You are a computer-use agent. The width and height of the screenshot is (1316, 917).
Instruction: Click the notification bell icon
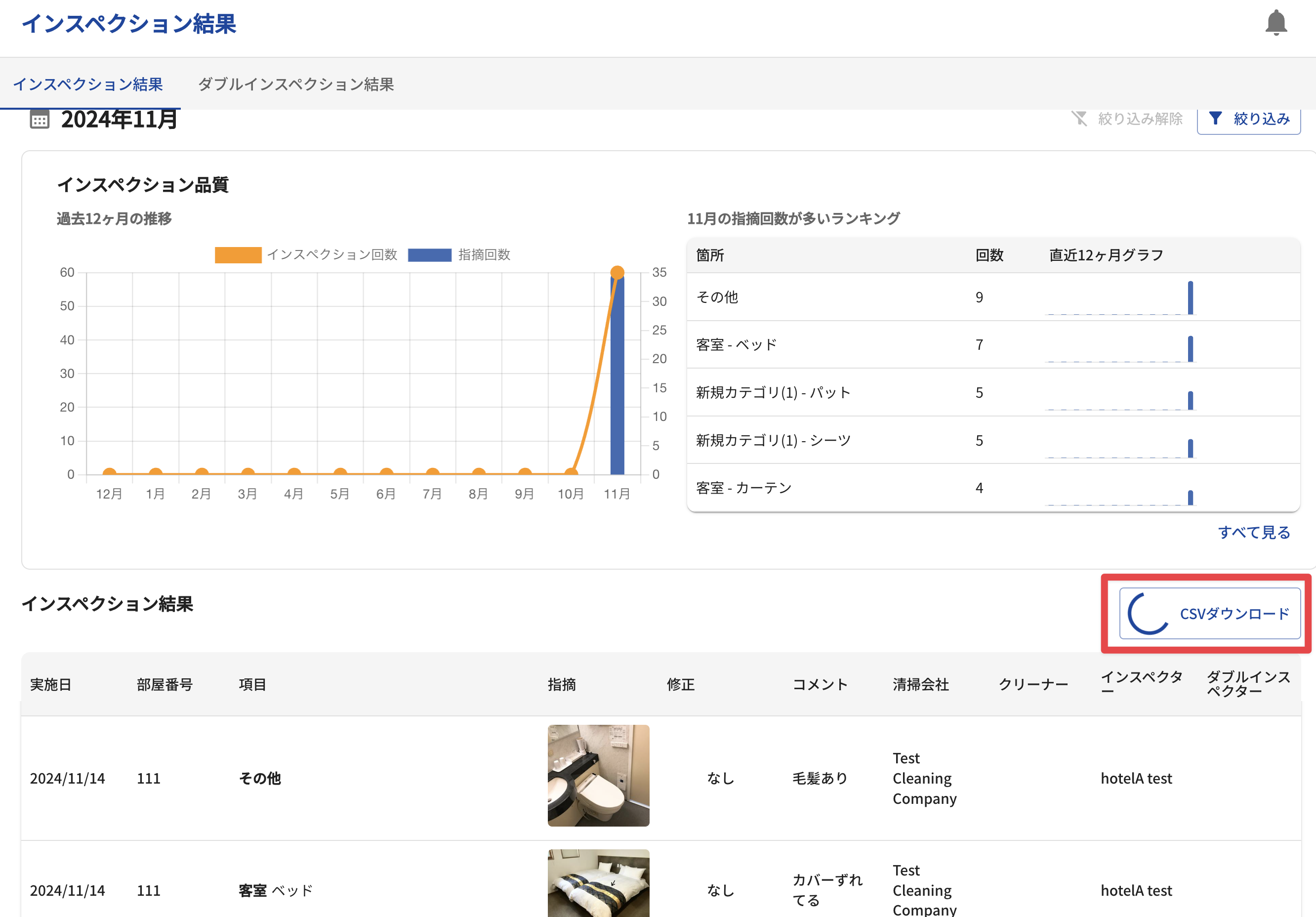[x=1276, y=23]
